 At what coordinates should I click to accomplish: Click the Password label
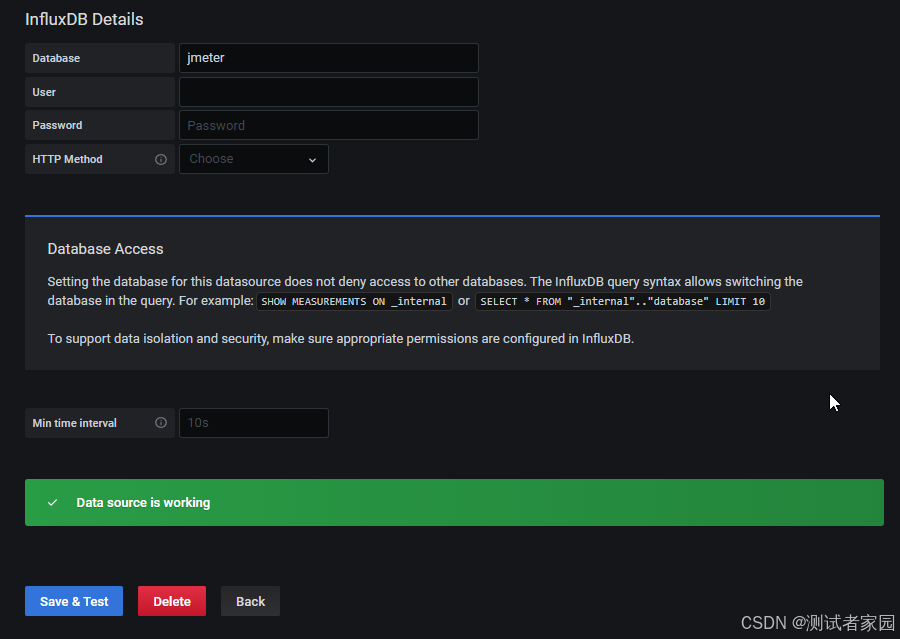click(x=57, y=125)
